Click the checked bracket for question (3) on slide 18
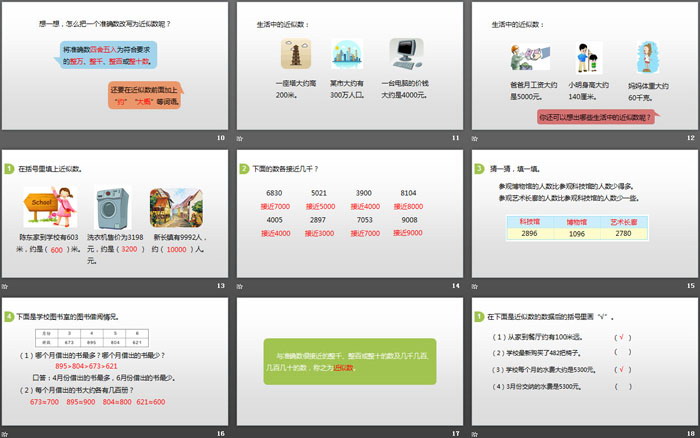The height and width of the screenshot is (438, 700). [x=622, y=369]
